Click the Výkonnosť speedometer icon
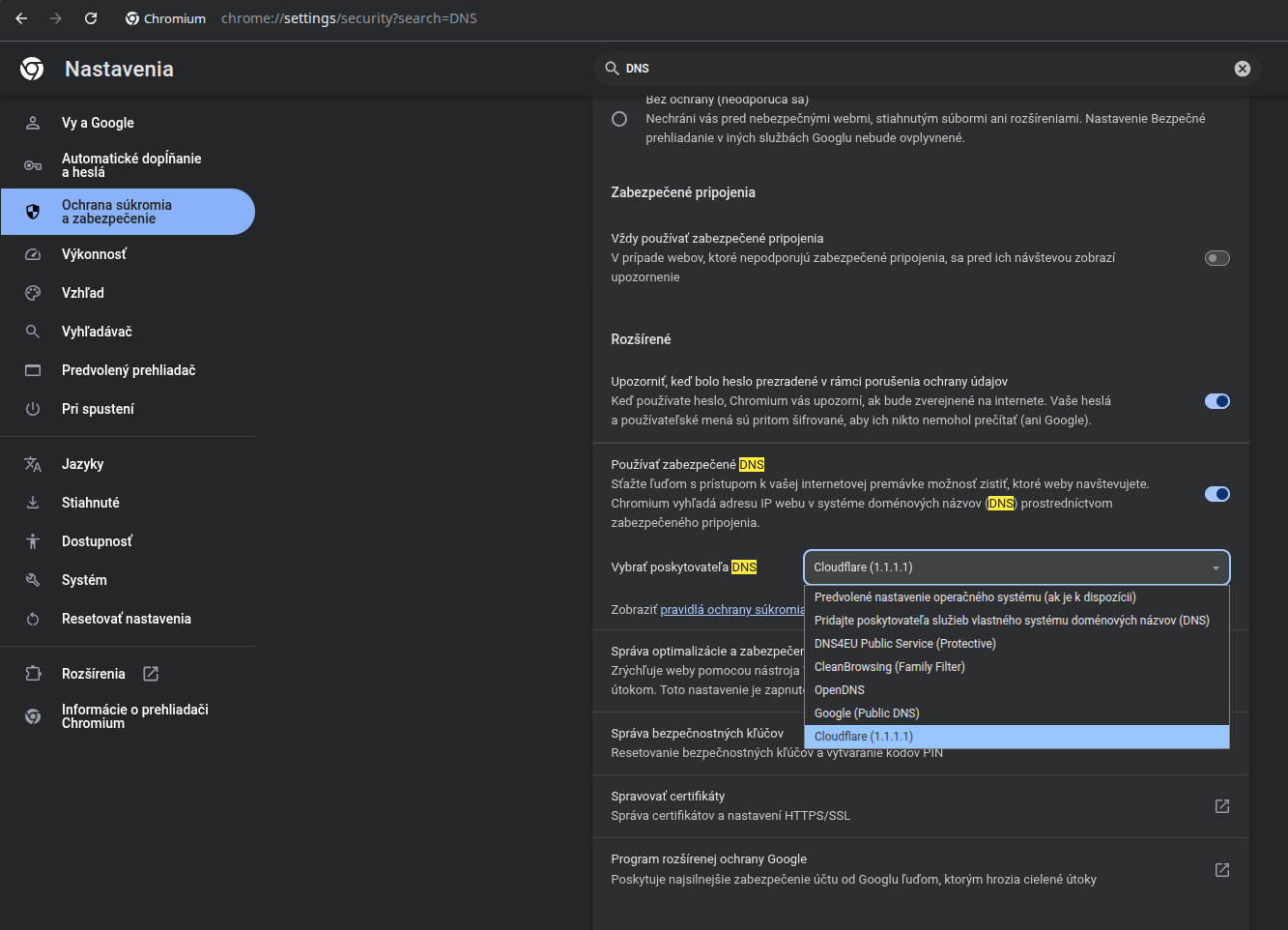This screenshot has height=930, width=1288. [33, 254]
